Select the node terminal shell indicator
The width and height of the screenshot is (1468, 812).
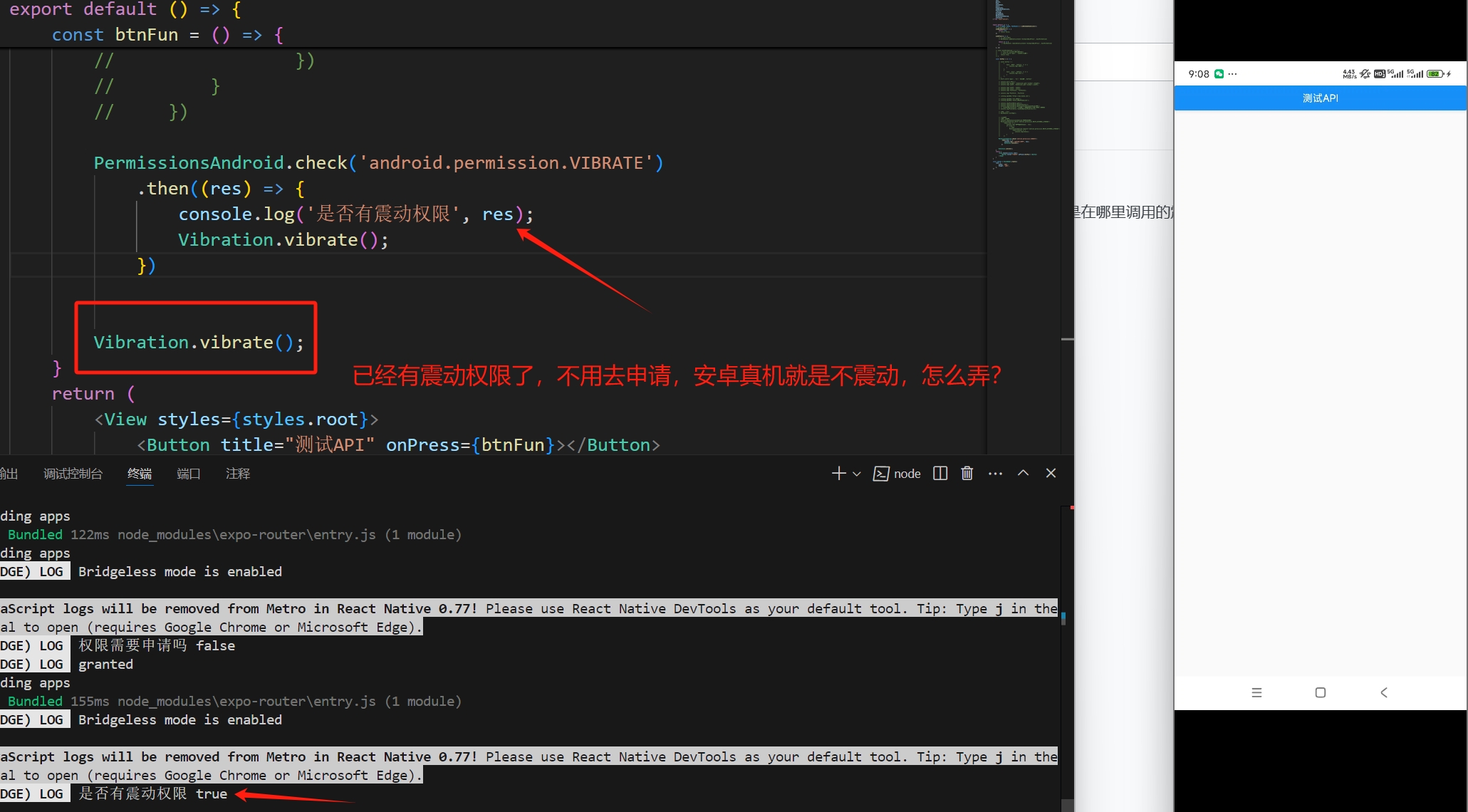pos(897,474)
